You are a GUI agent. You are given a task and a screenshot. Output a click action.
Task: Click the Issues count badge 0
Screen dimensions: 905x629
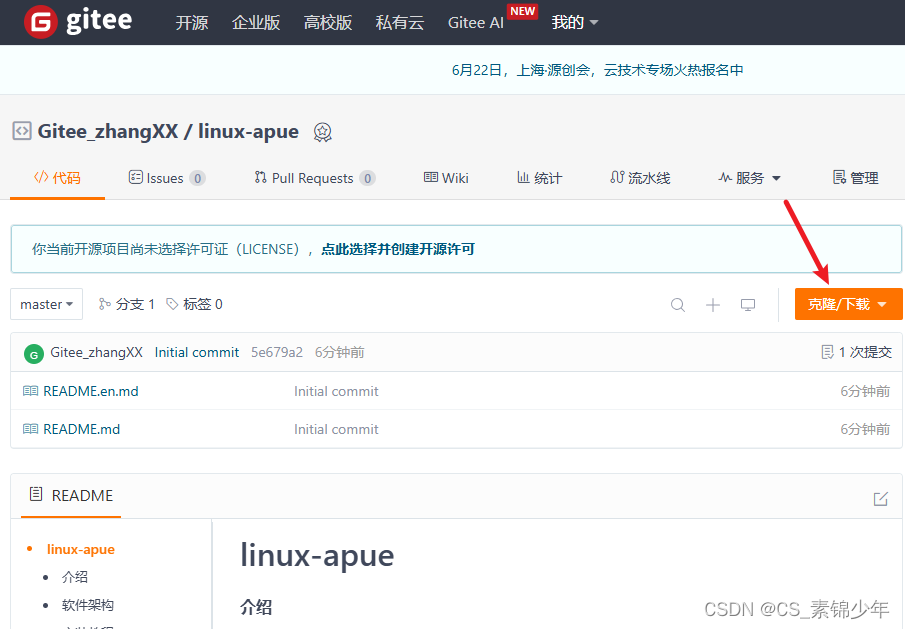(197, 178)
